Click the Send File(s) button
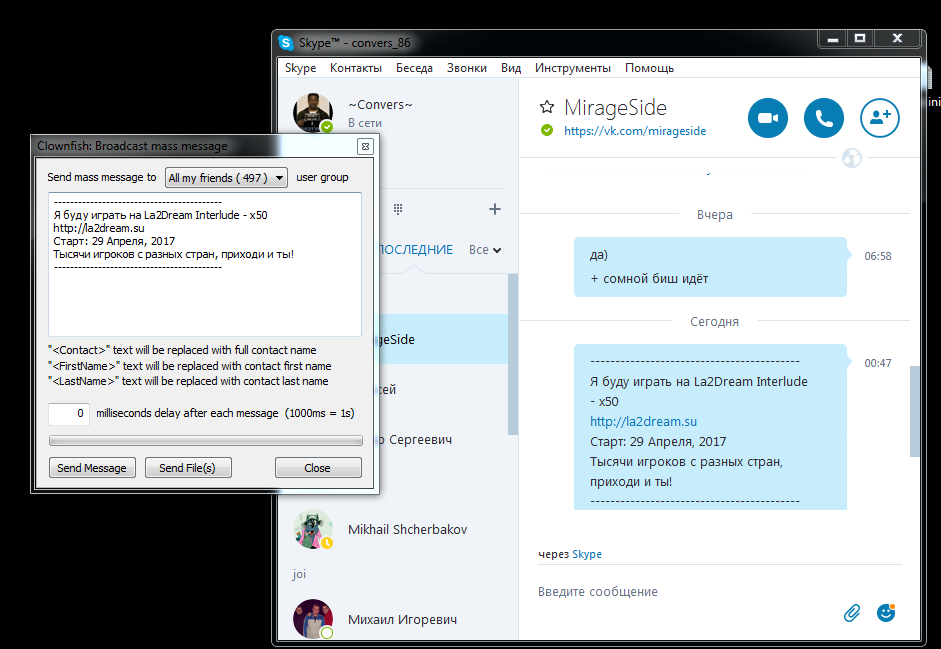941x649 pixels. pyautogui.click(x=188, y=468)
